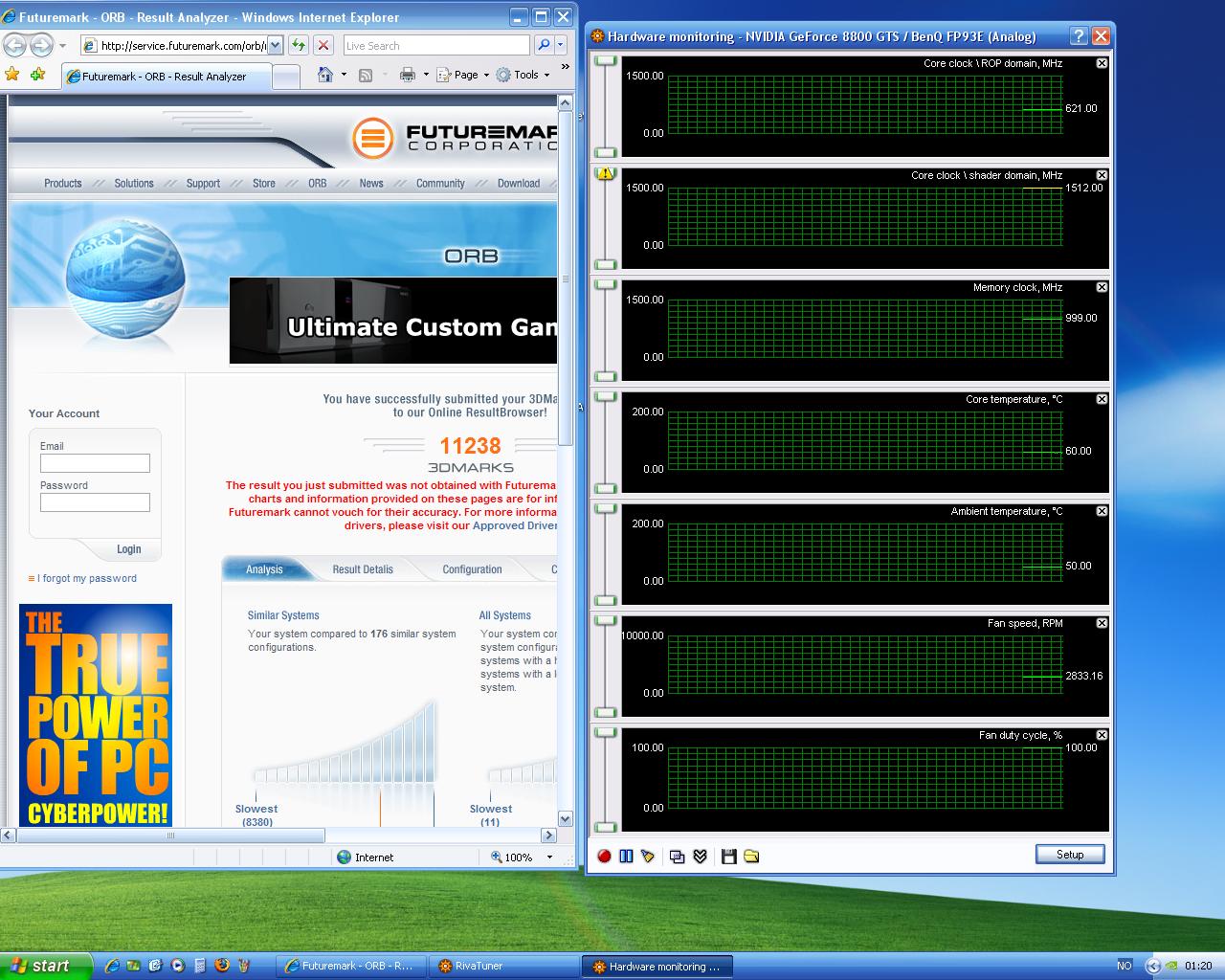This screenshot has width=1225, height=980.
Task: Click the Print icon in IE toolbar
Action: tap(407, 75)
